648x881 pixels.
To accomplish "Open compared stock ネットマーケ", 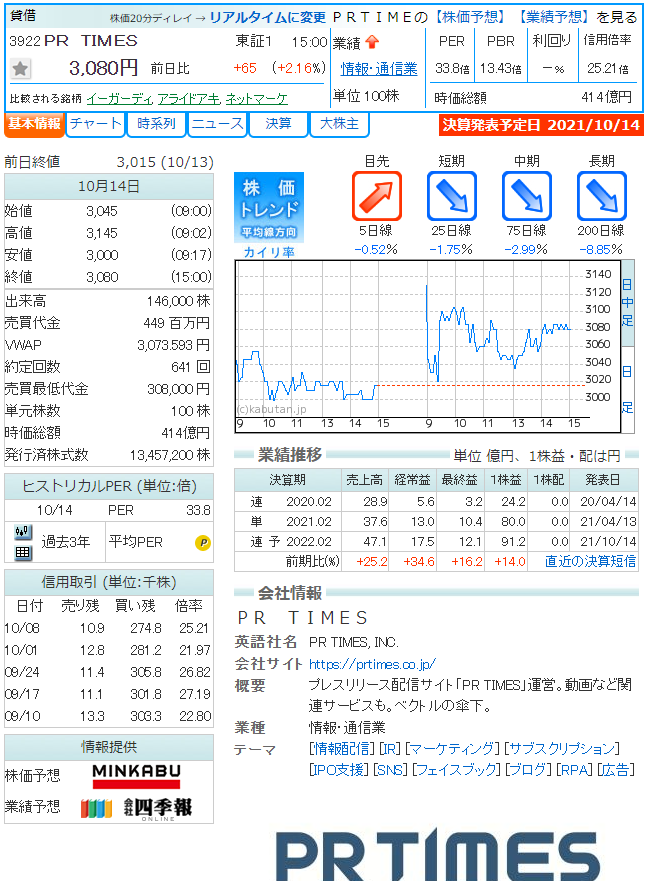I will pyautogui.click(x=256, y=99).
